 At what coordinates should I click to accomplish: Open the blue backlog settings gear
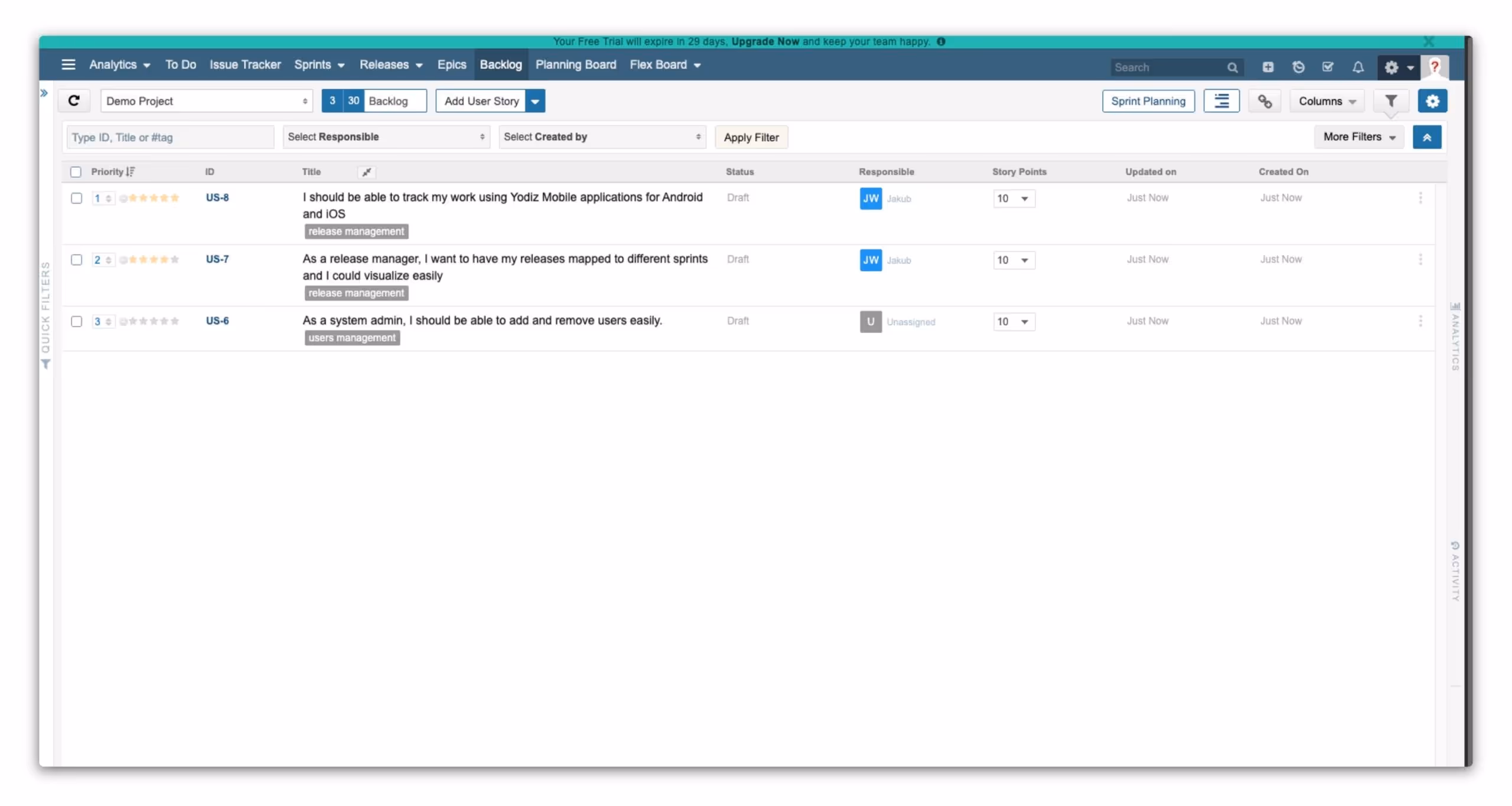coord(1432,101)
